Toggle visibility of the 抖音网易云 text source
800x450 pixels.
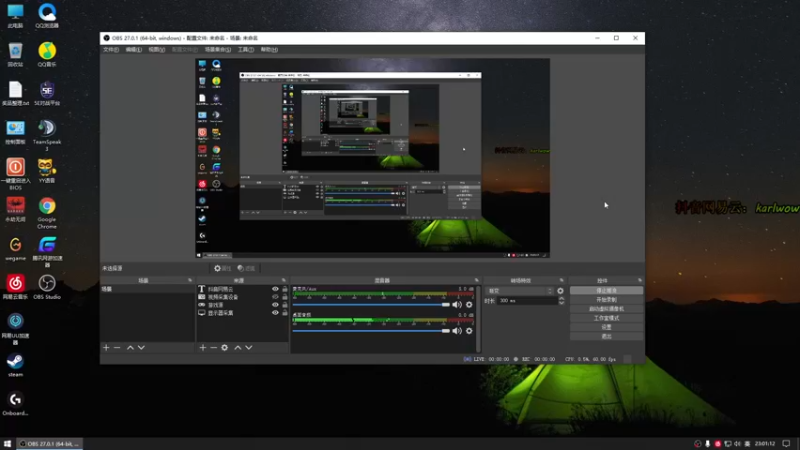[275, 289]
